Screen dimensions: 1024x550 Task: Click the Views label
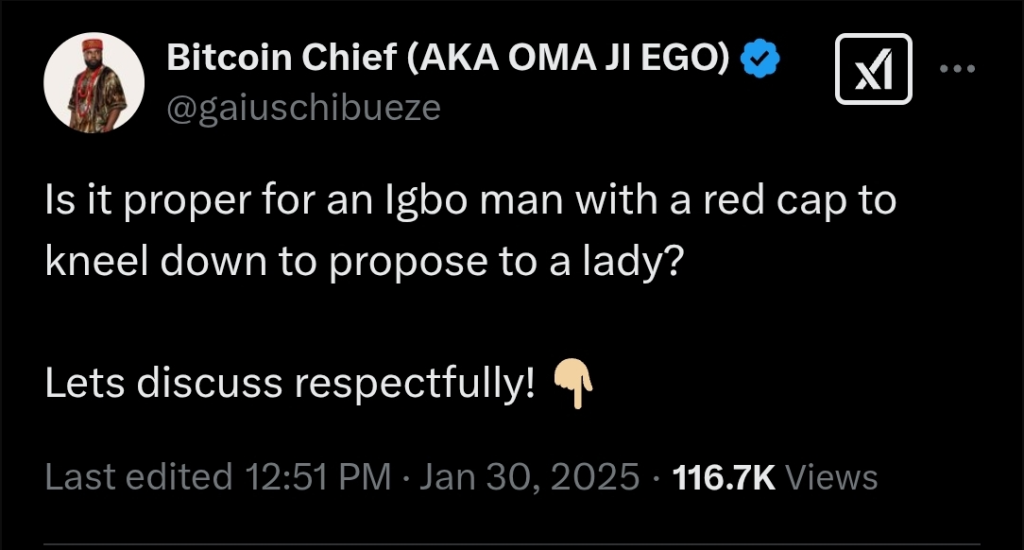[832, 477]
